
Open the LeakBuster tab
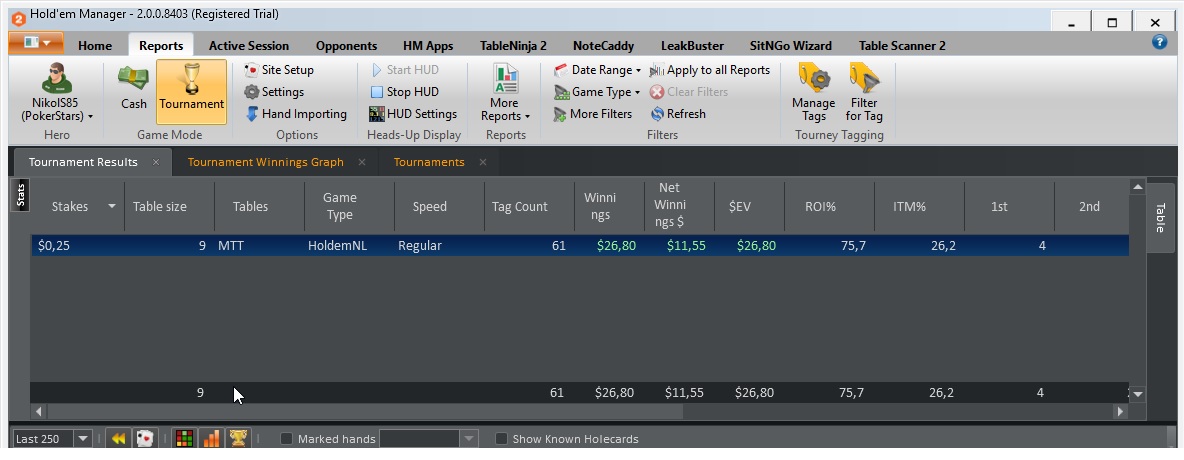coord(692,45)
